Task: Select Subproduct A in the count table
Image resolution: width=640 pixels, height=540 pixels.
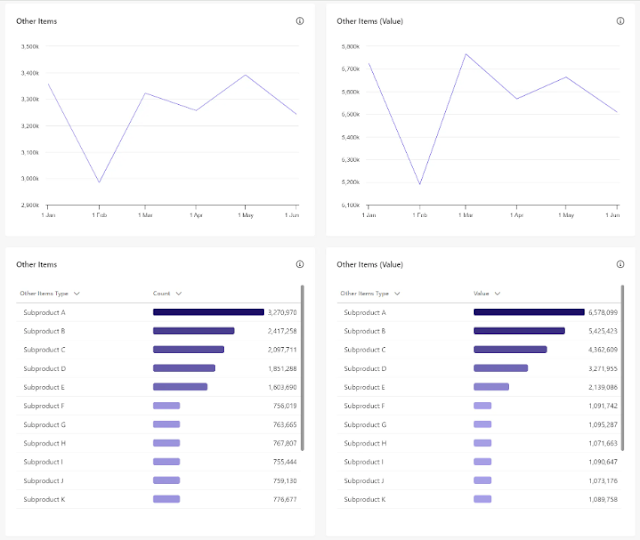Action: click(44, 312)
